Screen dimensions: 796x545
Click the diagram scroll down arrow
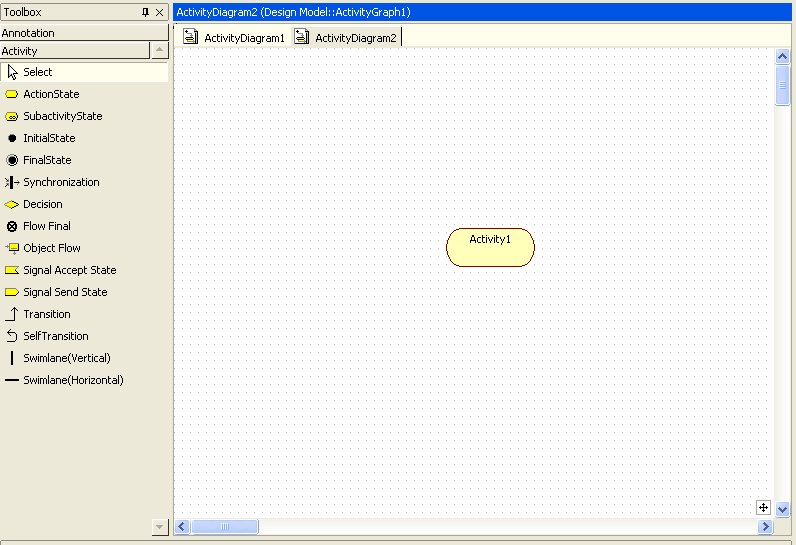click(782, 509)
